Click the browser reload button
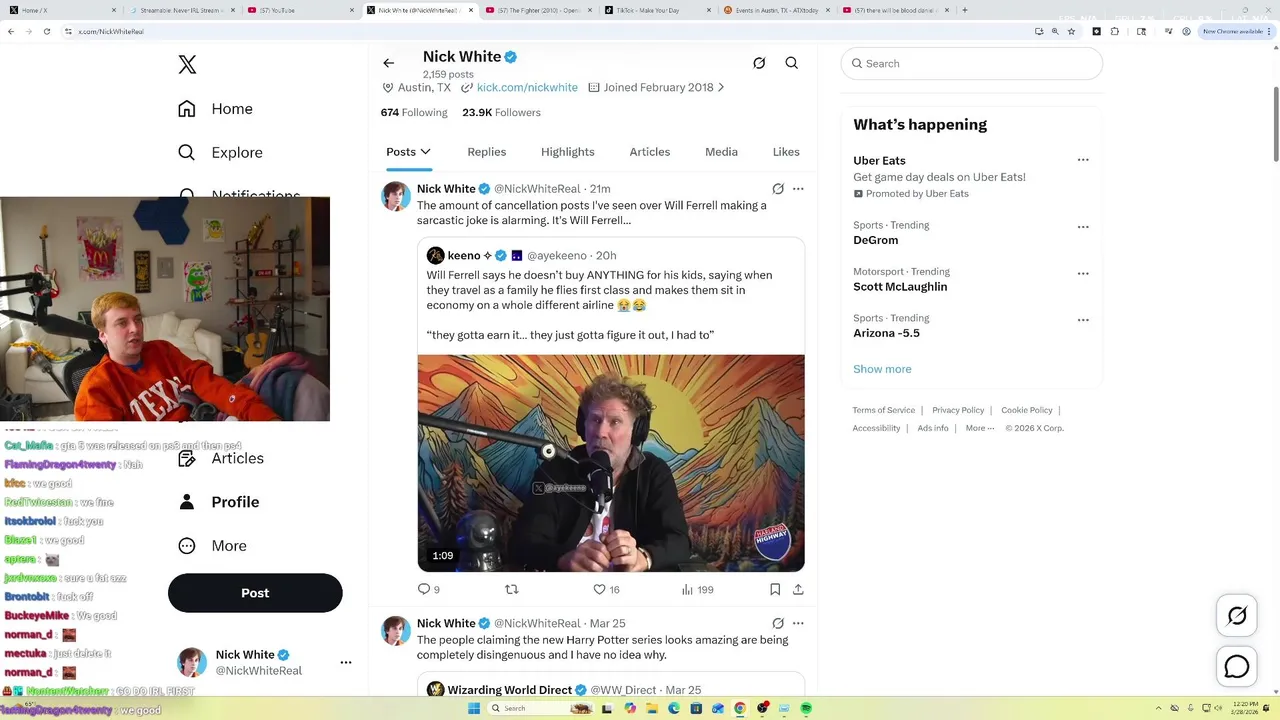The width and height of the screenshot is (1280, 720). coord(45,32)
